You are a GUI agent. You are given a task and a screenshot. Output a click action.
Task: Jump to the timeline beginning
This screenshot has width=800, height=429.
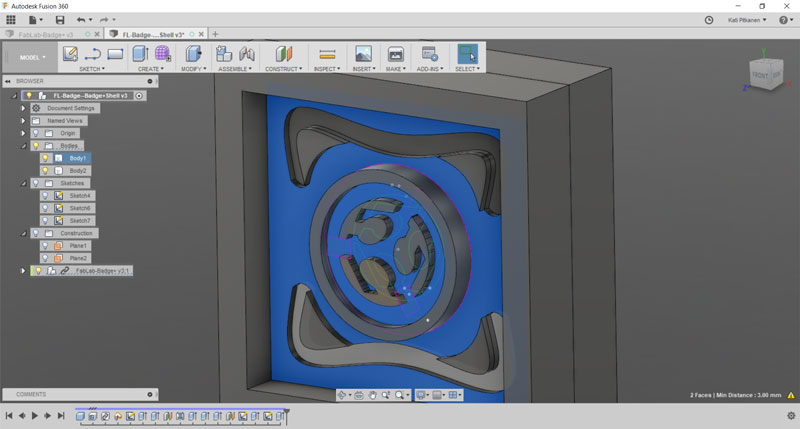pos(9,416)
